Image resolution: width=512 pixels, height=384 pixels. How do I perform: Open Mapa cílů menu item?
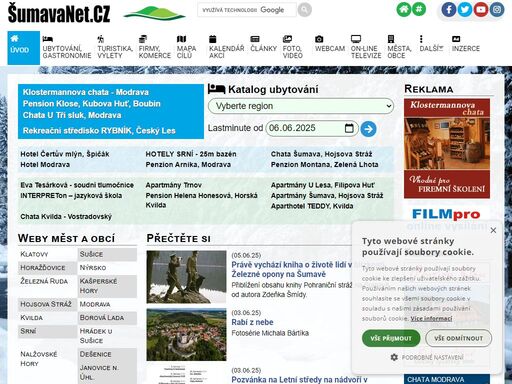186,48
